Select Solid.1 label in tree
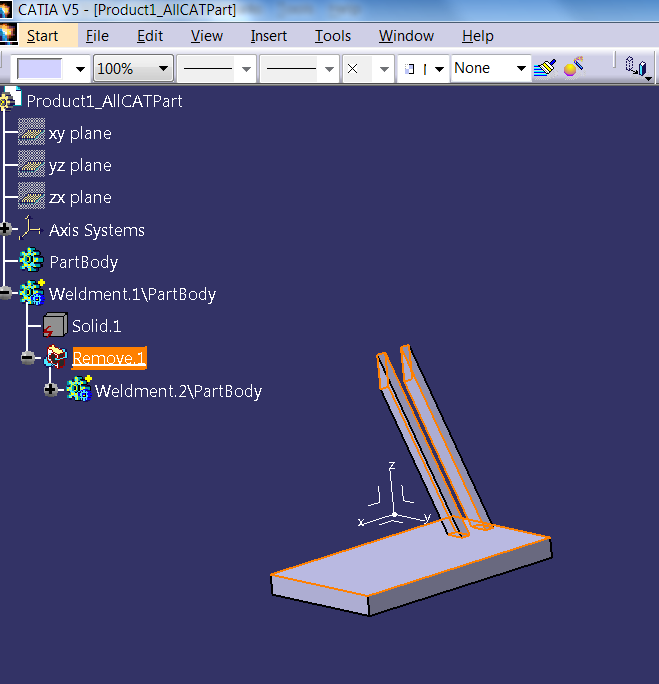The height and width of the screenshot is (684, 659). (x=96, y=326)
